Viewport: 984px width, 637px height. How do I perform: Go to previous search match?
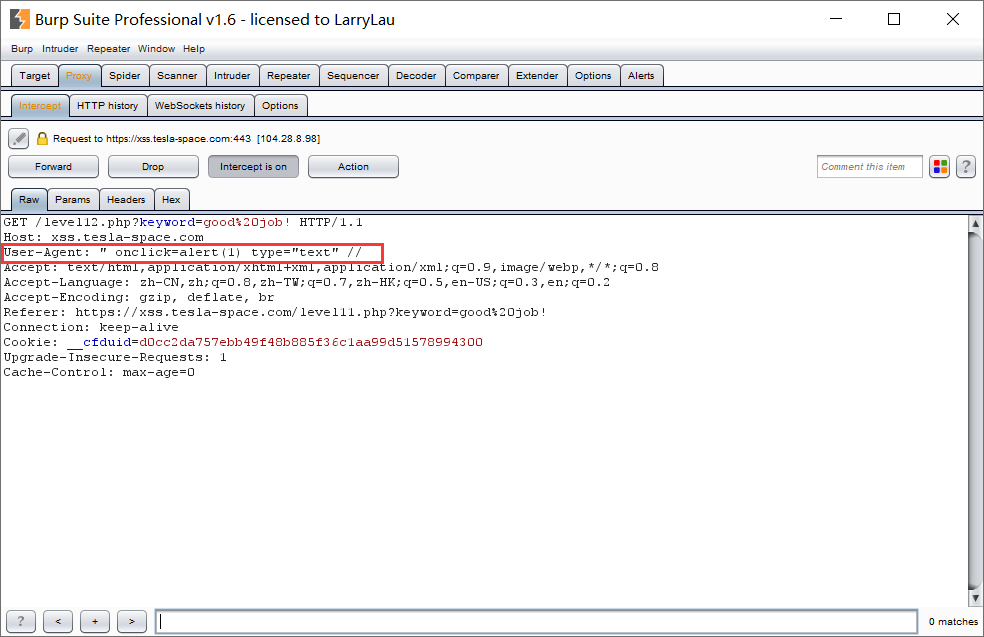[x=58, y=621]
